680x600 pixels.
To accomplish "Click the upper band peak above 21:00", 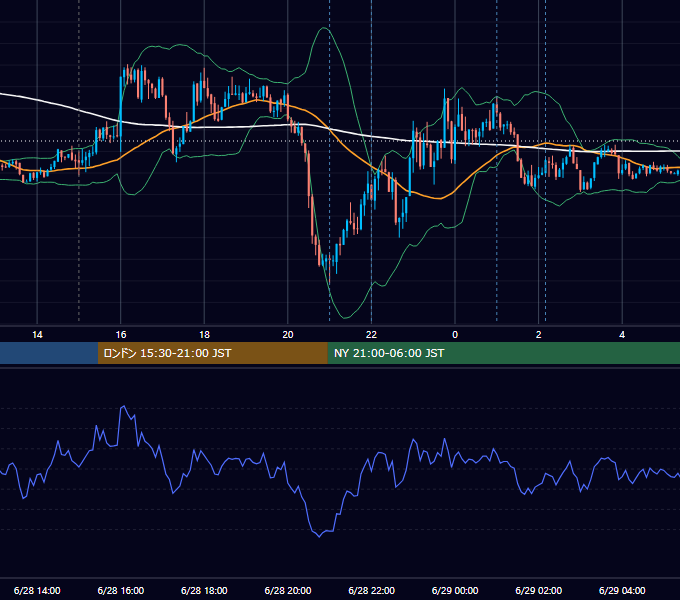I will coord(324,28).
